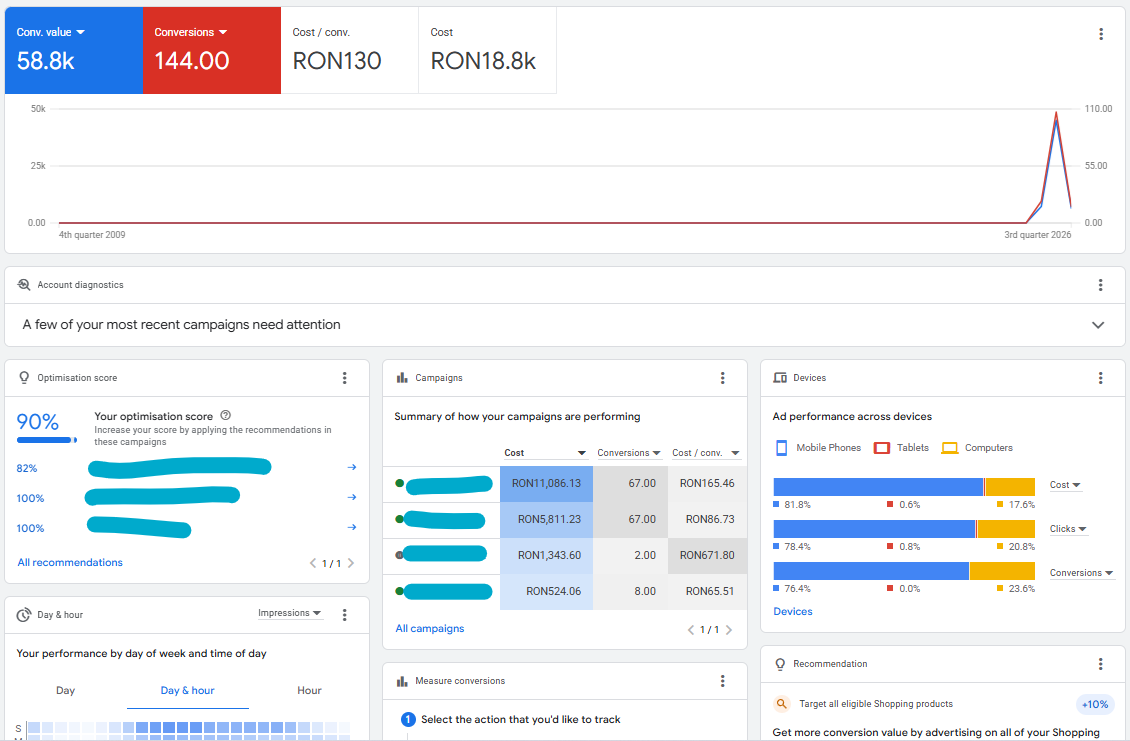Open Campaigns table Cost / conv. dropdown
Screen dimensions: 1130x741
(706, 453)
